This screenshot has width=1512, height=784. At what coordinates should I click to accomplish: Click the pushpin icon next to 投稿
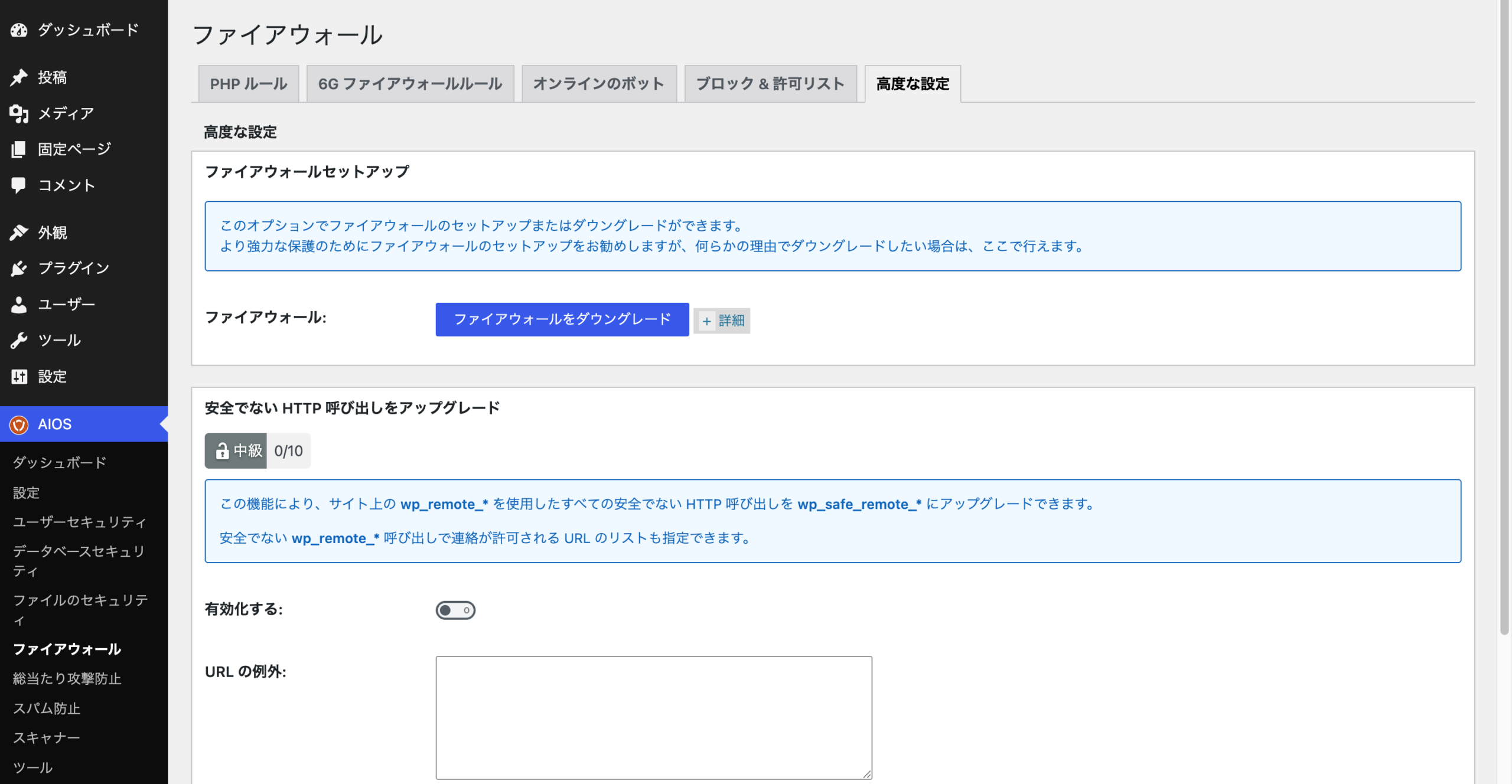pyautogui.click(x=19, y=77)
